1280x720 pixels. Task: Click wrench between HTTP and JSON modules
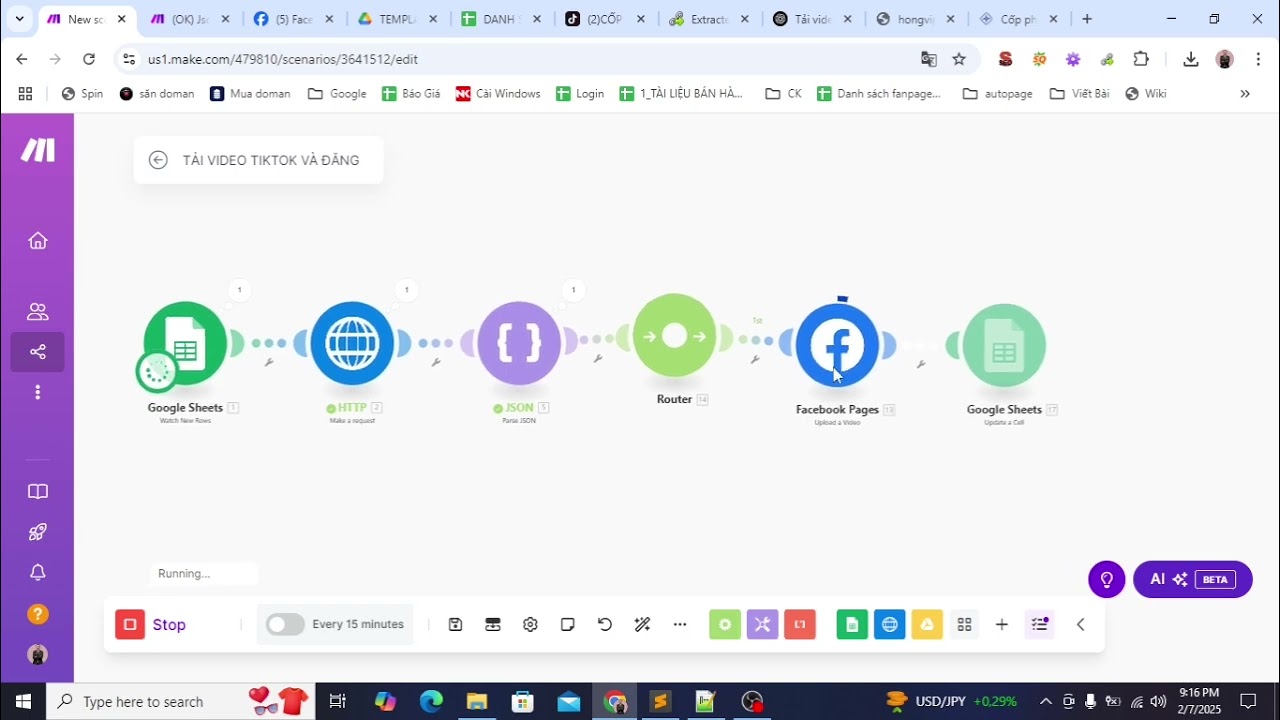[436, 362]
